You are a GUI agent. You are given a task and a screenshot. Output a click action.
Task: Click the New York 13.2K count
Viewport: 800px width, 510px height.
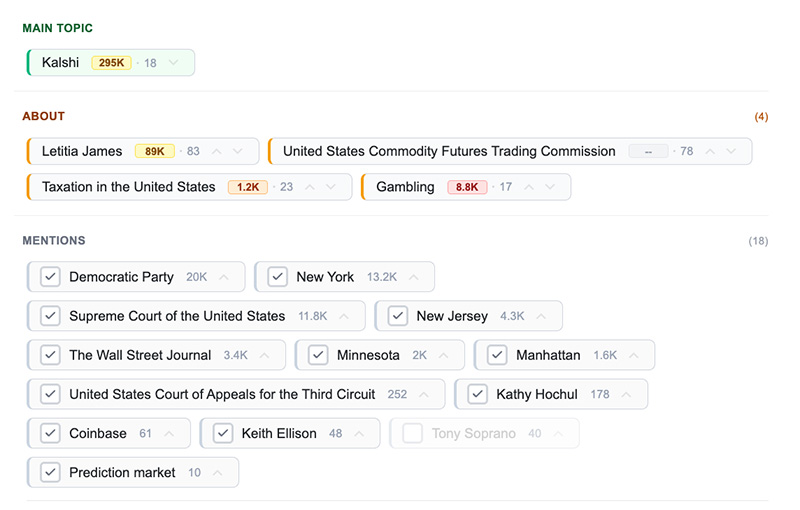pyautogui.click(x=382, y=277)
